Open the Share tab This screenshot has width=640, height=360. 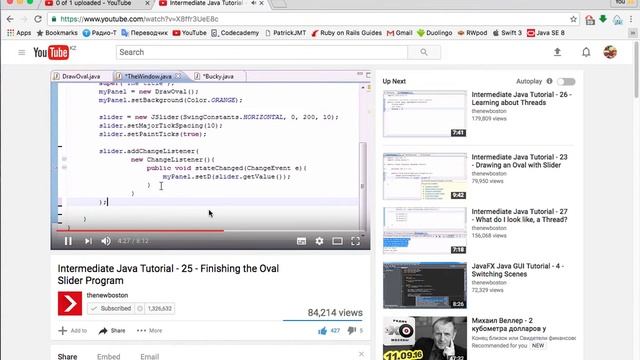[x=67, y=356]
